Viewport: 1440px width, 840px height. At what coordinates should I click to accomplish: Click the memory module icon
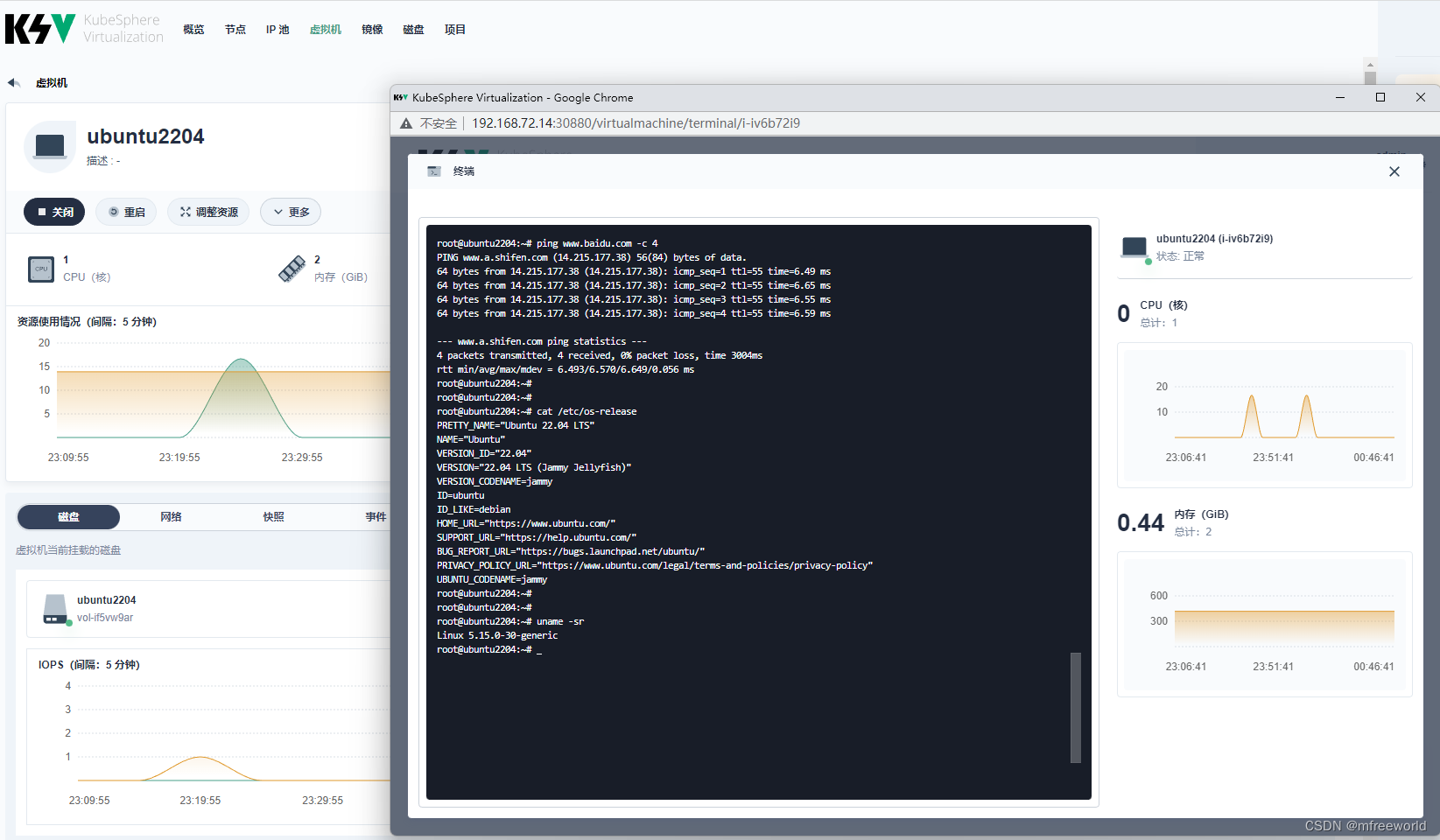click(292, 269)
